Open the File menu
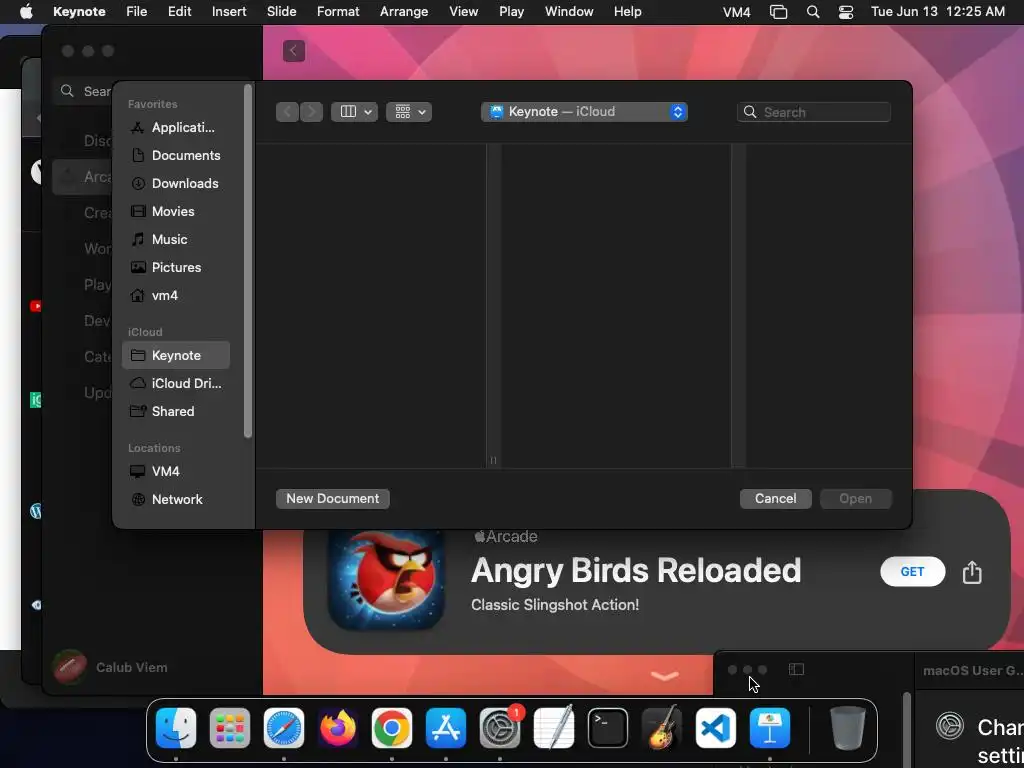The height and width of the screenshot is (768, 1024). [136, 12]
